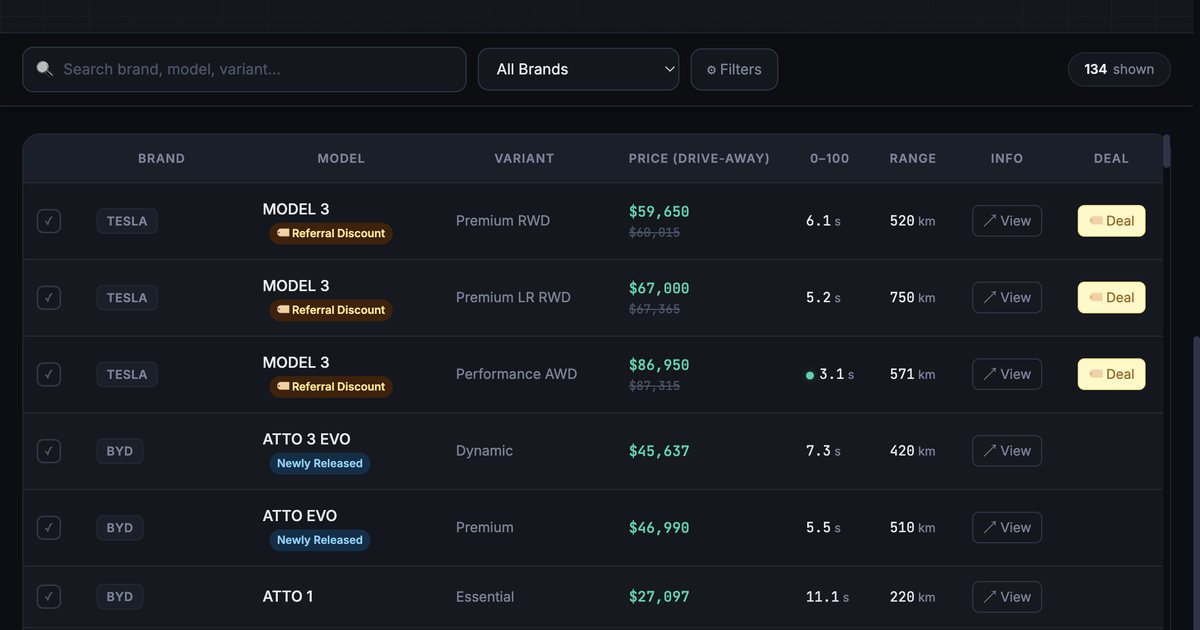The height and width of the screenshot is (630, 1200).
Task: Click the $59,650 price
Action: click(x=659, y=212)
